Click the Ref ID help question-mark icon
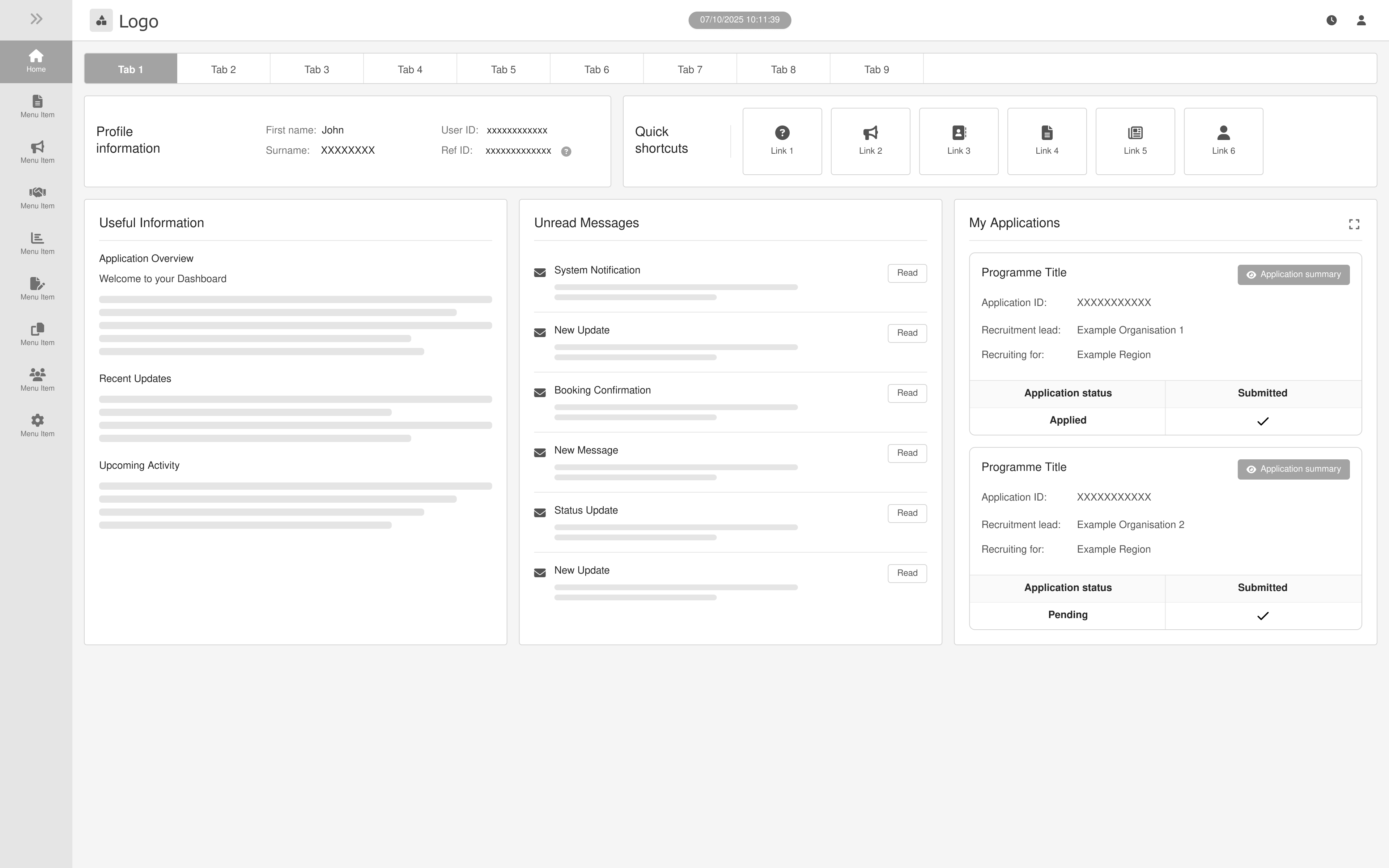Image resolution: width=1389 pixels, height=868 pixels. (x=566, y=152)
